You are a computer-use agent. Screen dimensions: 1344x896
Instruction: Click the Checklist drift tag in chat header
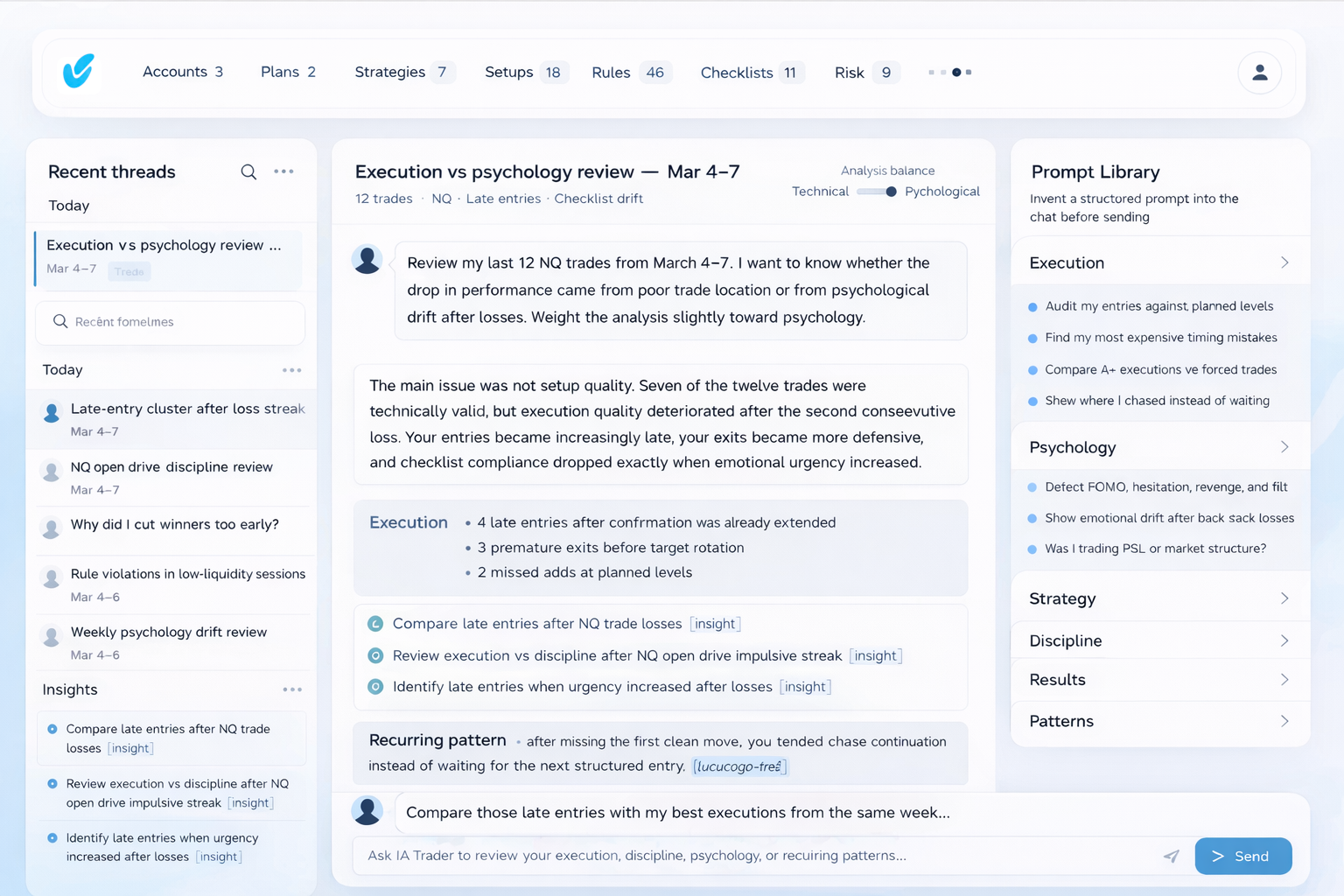click(598, 199)
